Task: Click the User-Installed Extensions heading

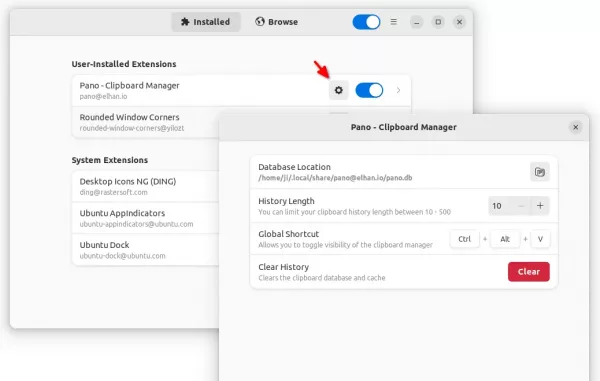Action: [x=124, y=64]
